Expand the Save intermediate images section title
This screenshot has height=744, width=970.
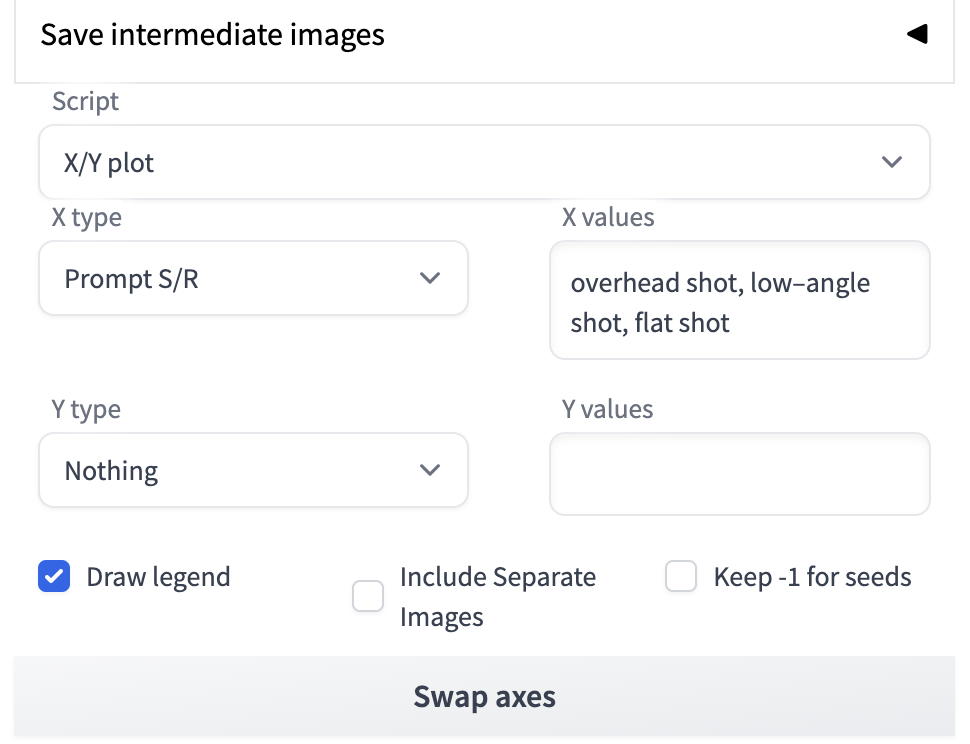coord(212,35)
